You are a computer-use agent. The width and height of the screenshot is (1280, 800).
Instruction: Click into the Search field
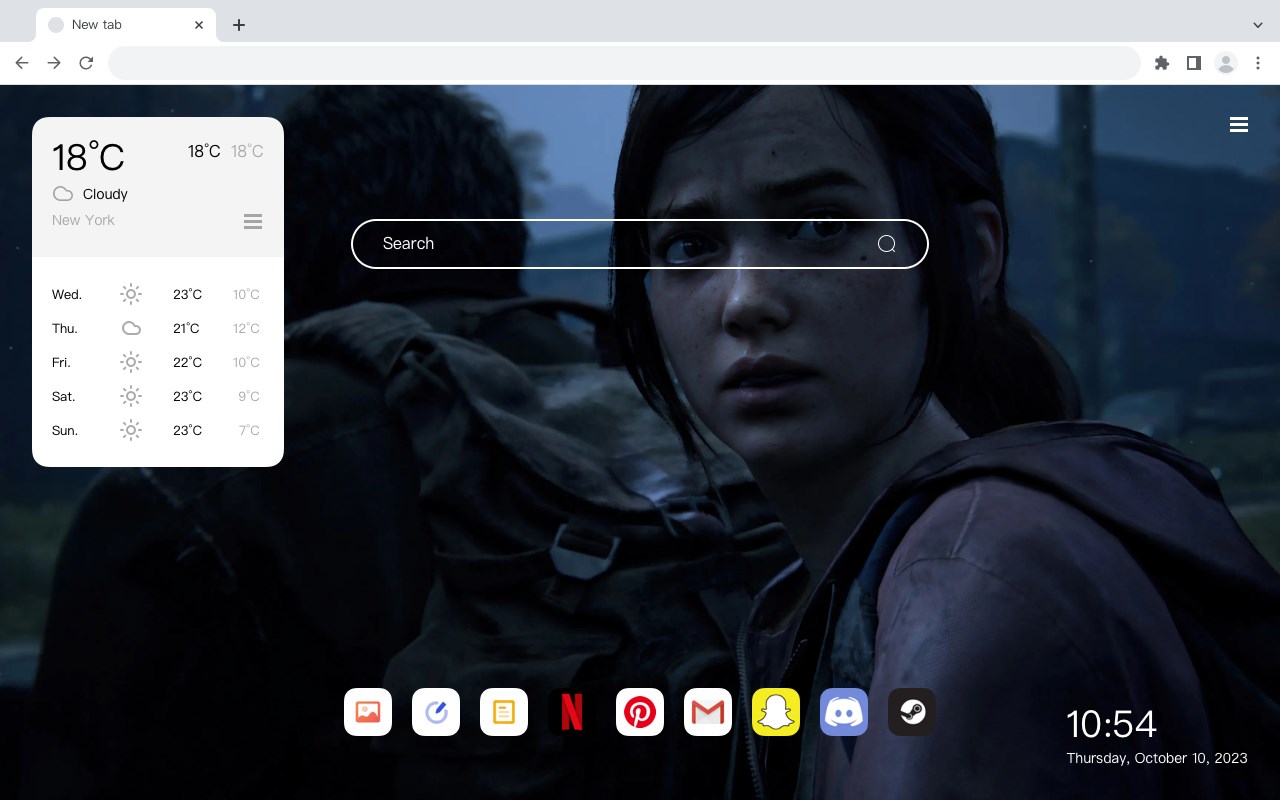[x=640, y=244]
